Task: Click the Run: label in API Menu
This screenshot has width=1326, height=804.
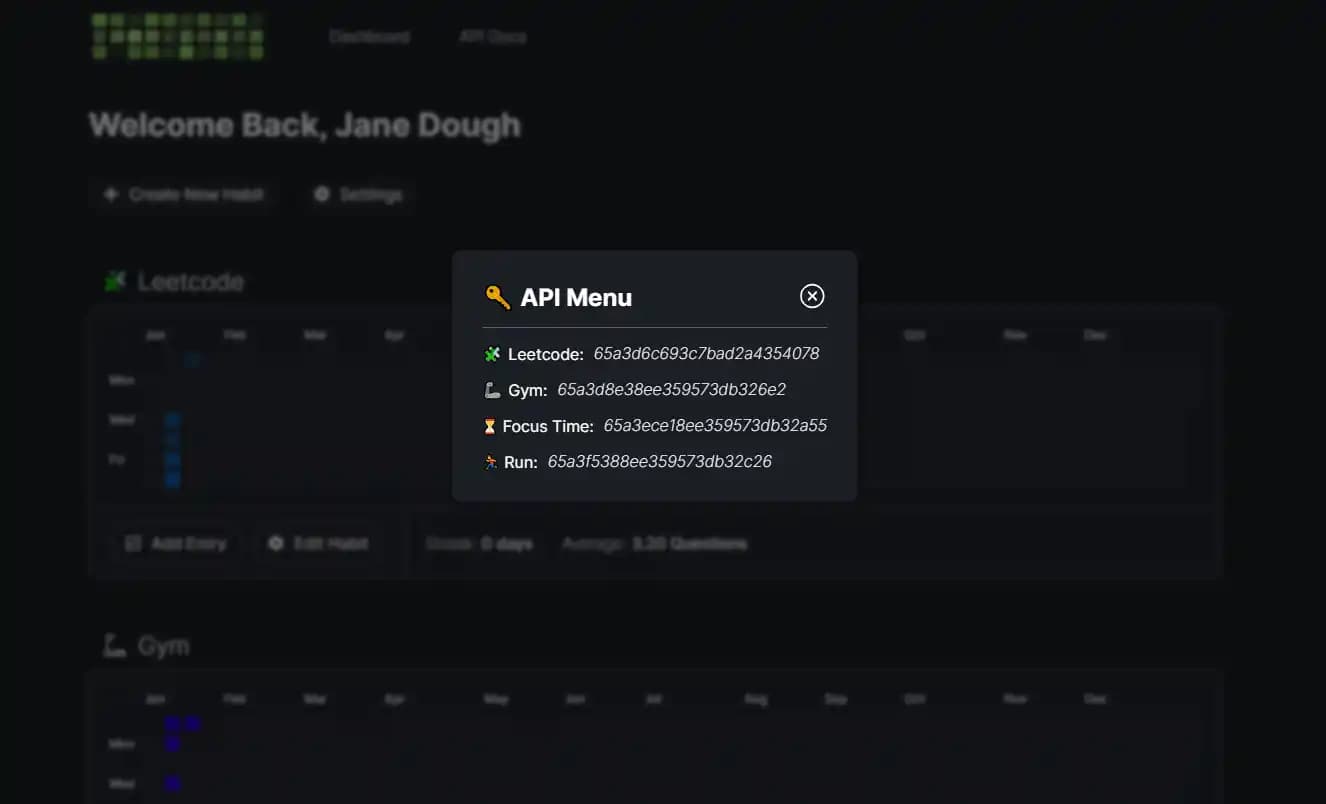Action: pyautogui.click(x=521, y=462)
